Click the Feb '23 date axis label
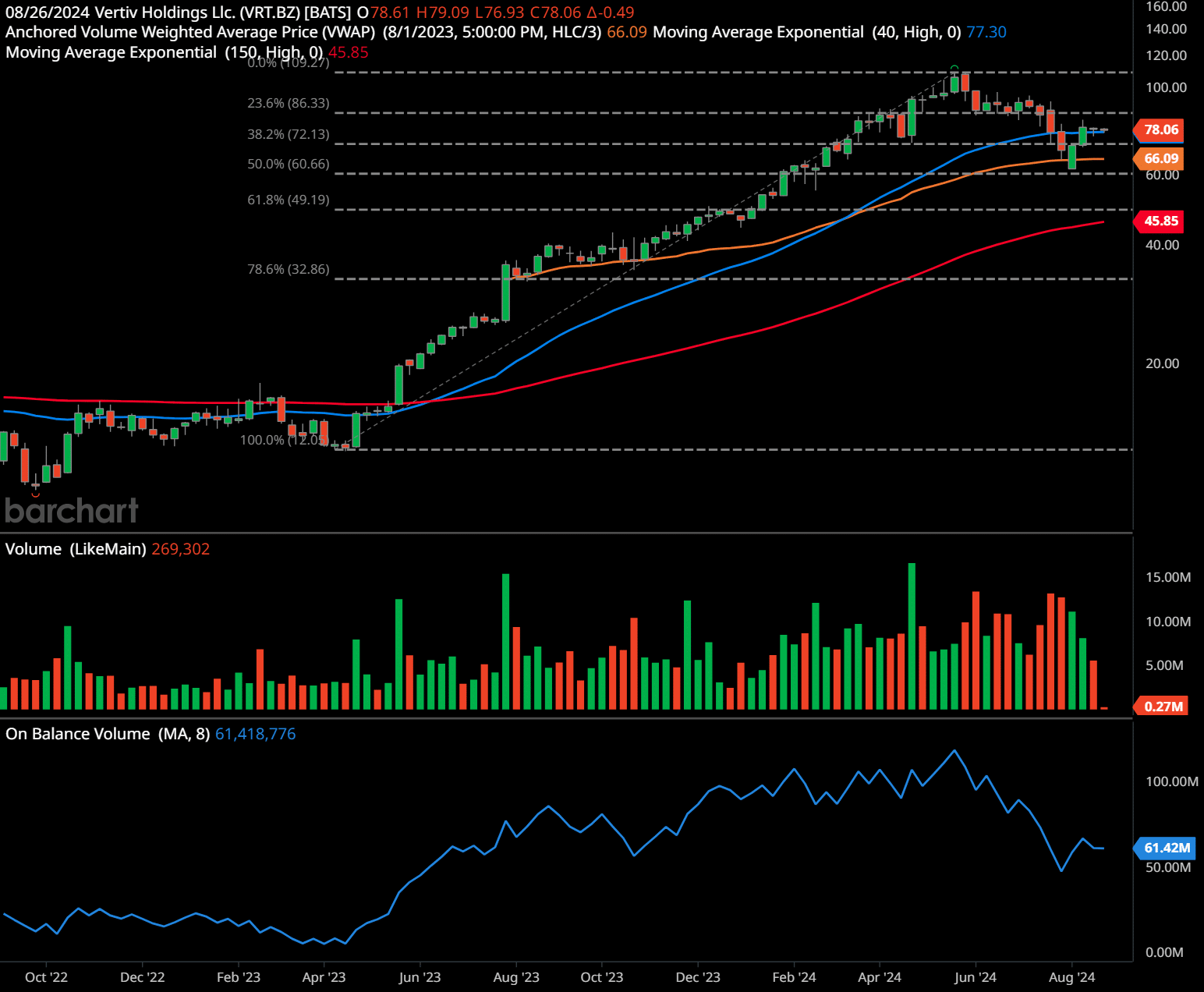Screen dimensions: 1204x992 click(239, 977)
